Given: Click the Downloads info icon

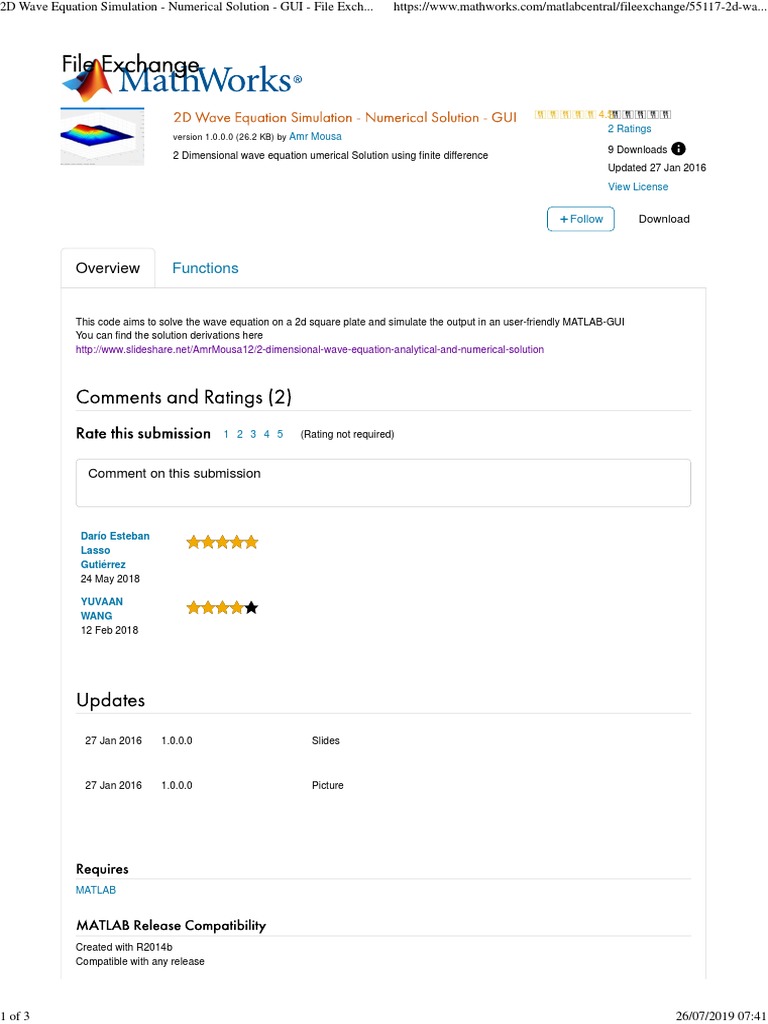Looking at the screenshot, I should 679,149.
